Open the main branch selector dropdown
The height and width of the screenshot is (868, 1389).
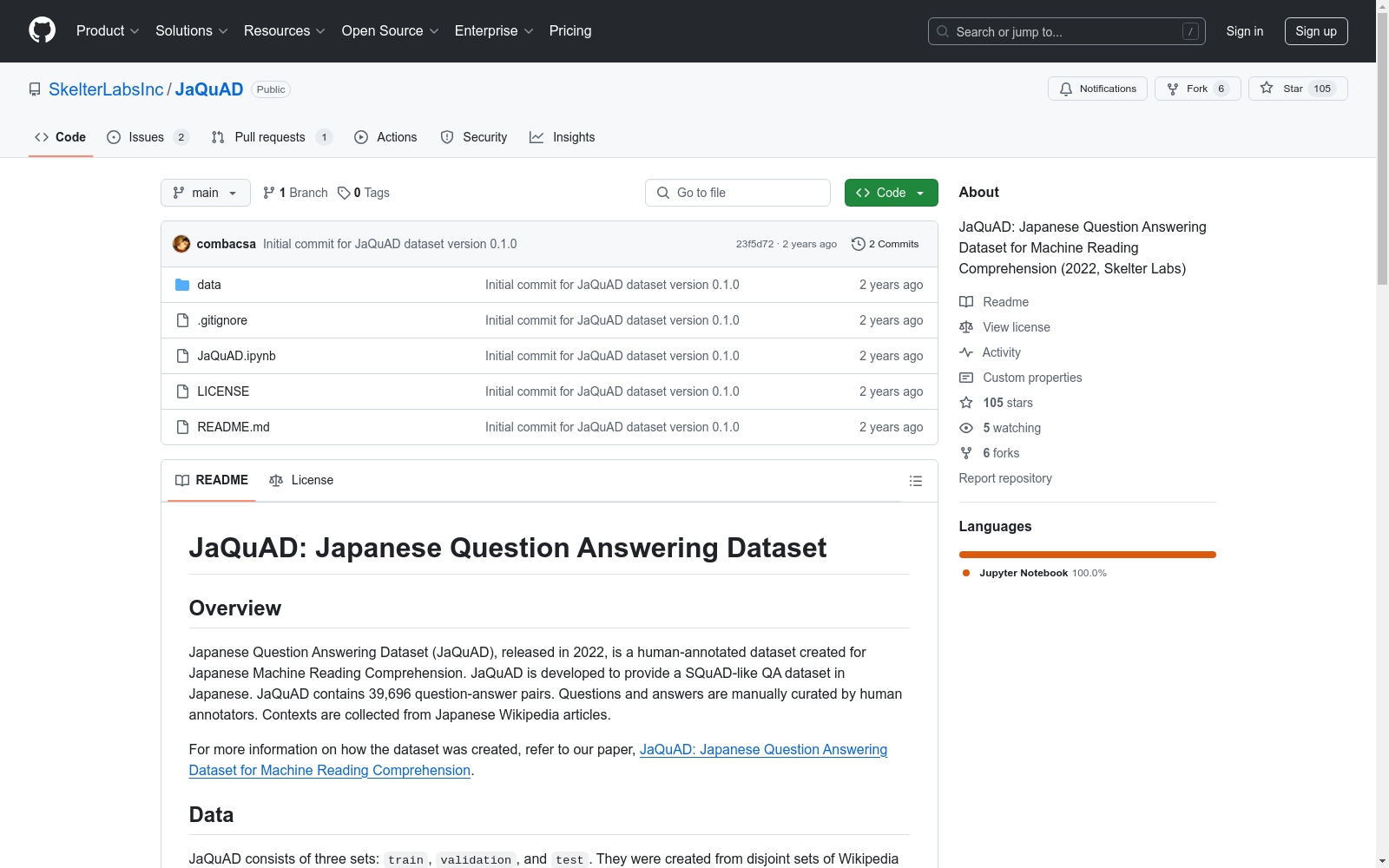click(x=206, y=193)
